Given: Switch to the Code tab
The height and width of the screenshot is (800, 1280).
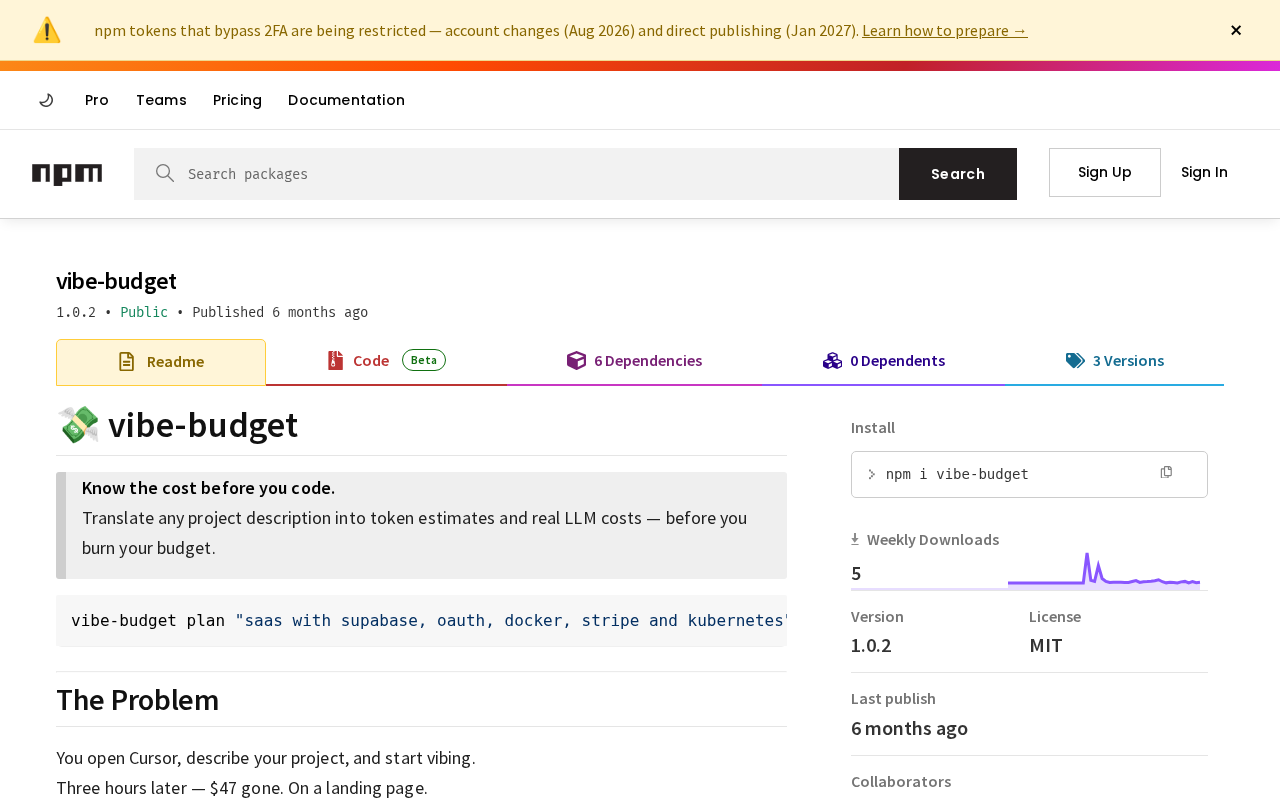Looking at the screenshot, I should click(386, 361).
